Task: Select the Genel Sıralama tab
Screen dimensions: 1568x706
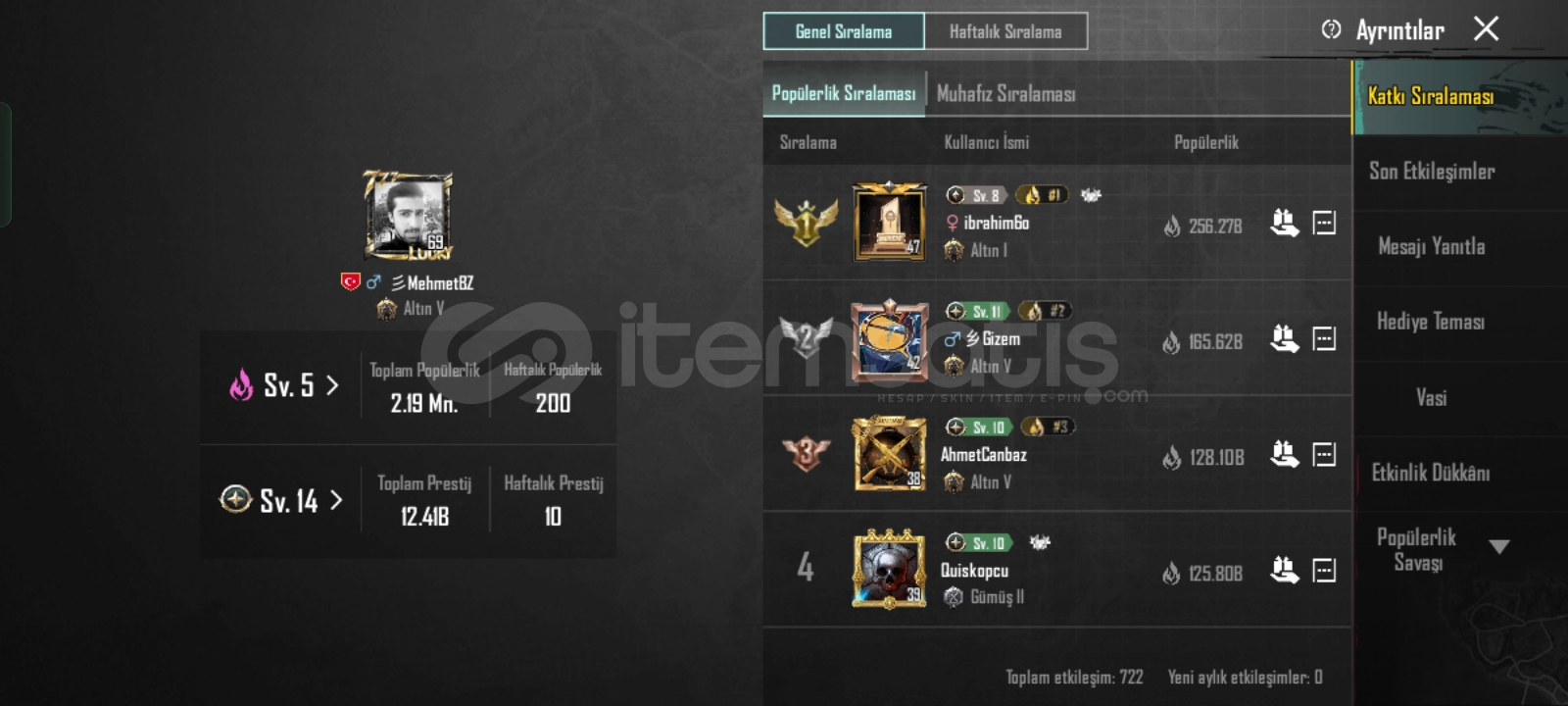Action: (844, 31)
